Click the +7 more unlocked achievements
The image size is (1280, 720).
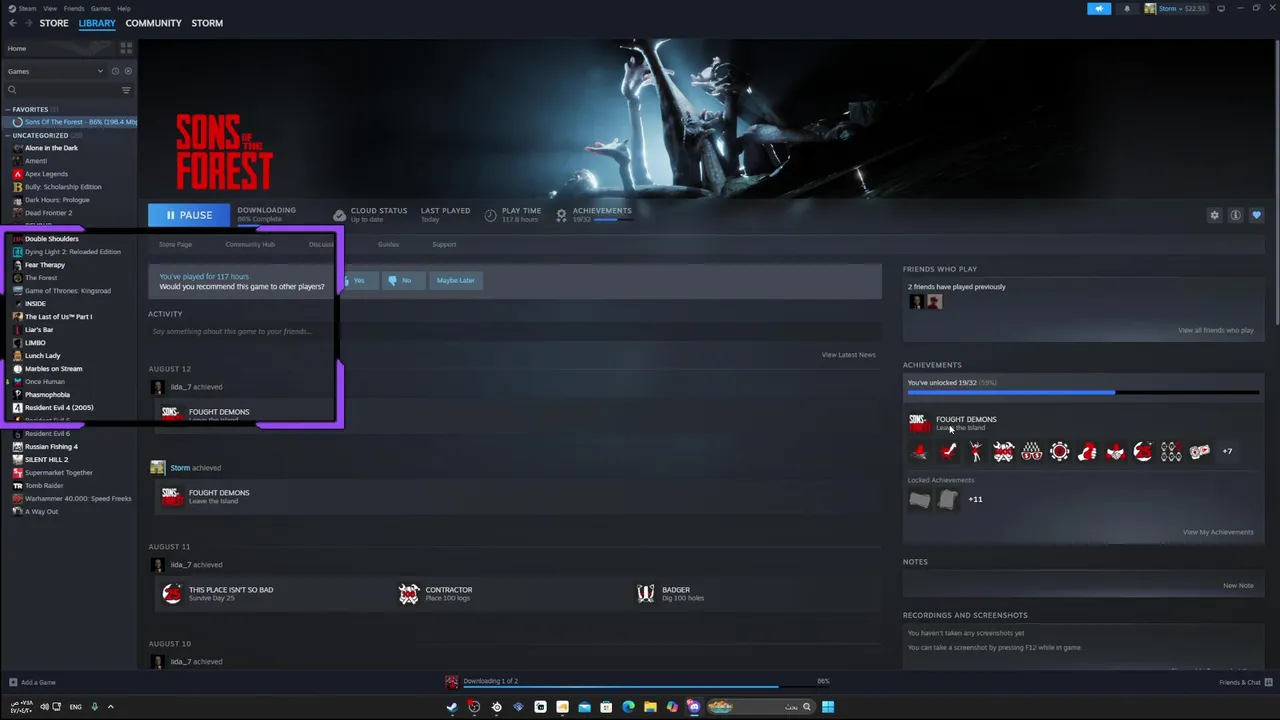coord(1227,451)
